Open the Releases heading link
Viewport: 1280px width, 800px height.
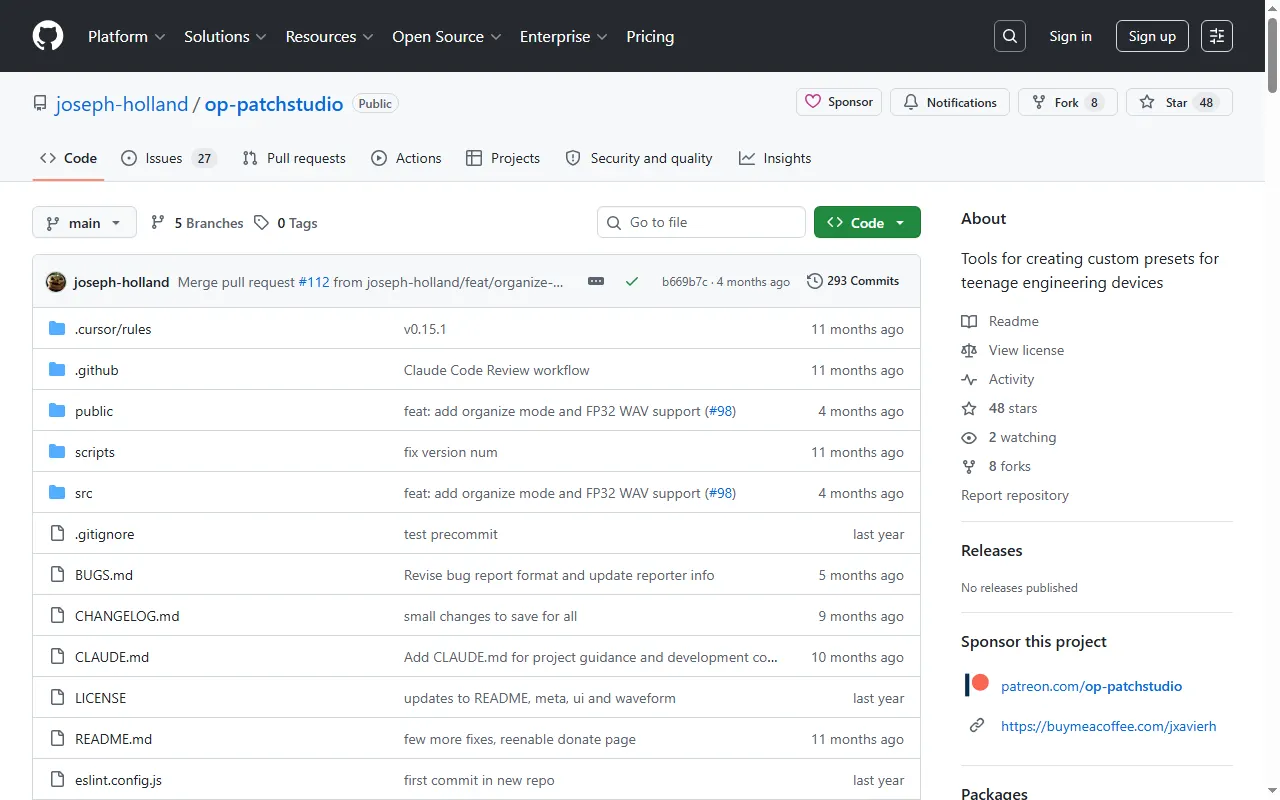point(992,551)
